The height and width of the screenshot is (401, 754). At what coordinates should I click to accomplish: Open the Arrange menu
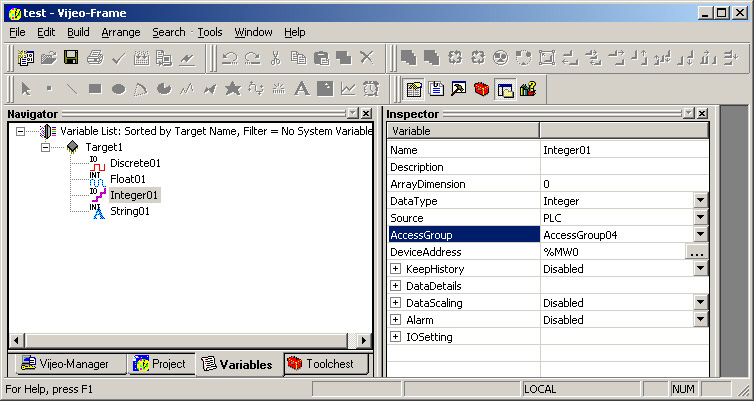pyautogui.click(x=121, y=32)
